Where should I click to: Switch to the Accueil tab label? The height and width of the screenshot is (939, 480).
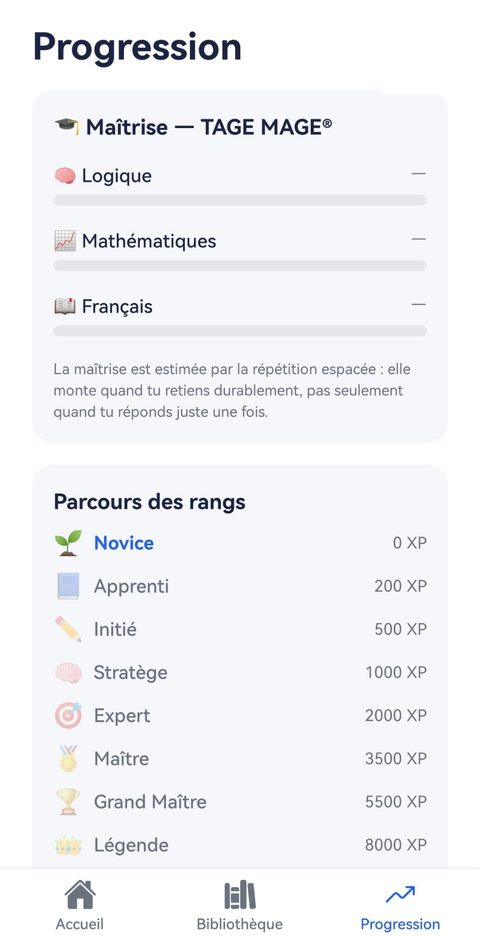(x=80, y=923)
